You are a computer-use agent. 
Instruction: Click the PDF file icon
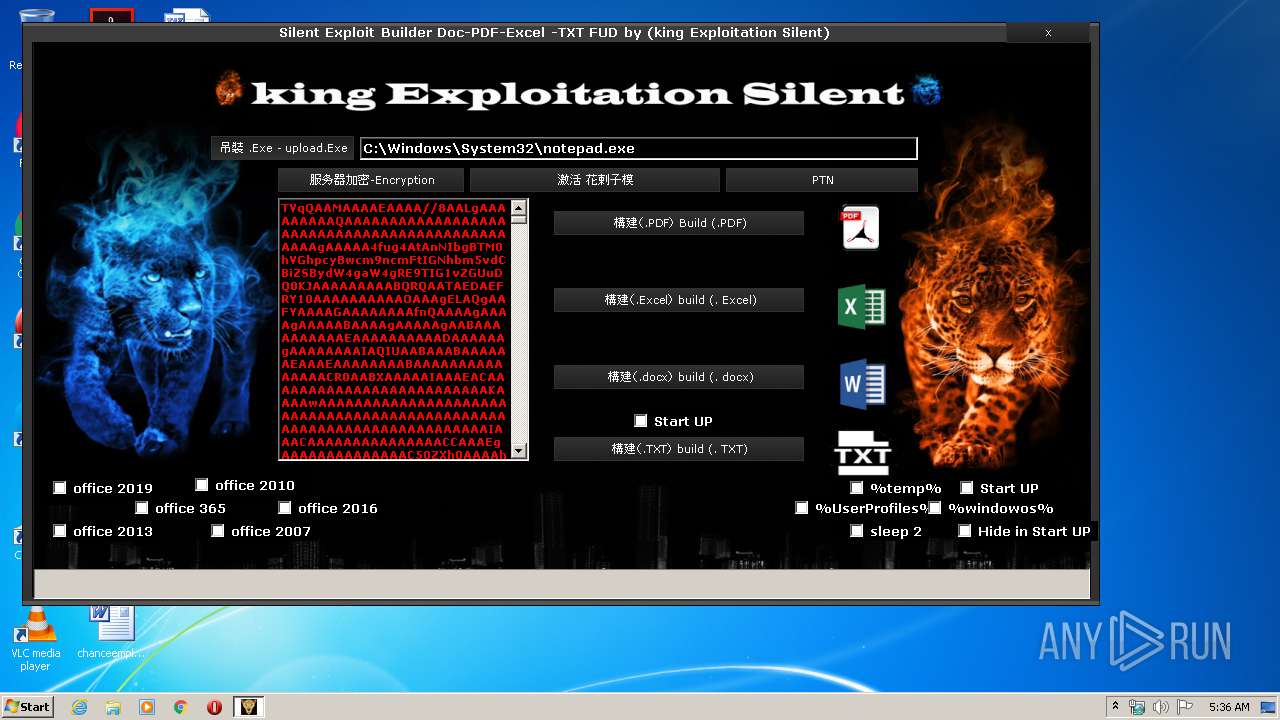point(860,227)
